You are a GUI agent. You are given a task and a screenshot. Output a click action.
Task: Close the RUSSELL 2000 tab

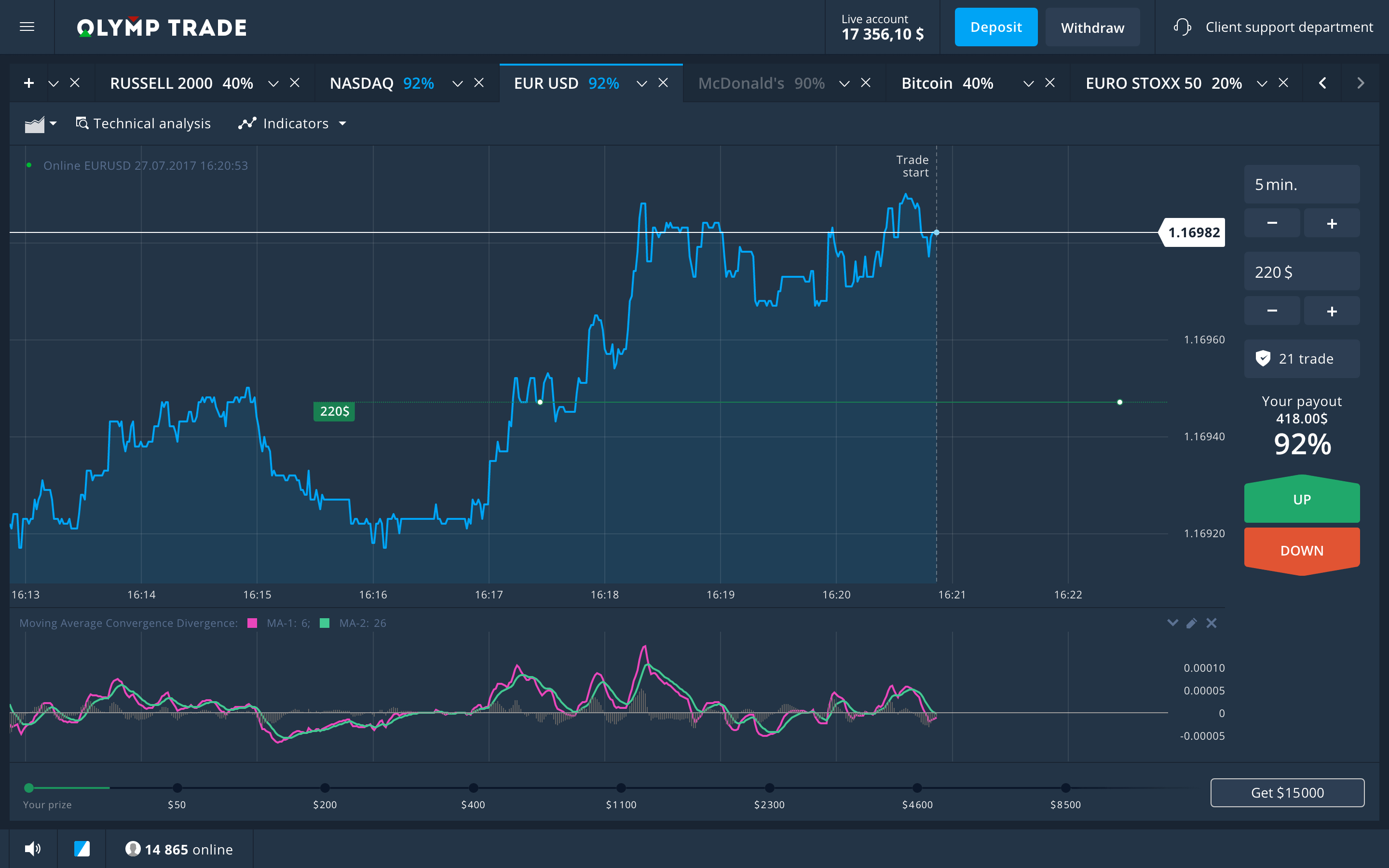pyautogui.click(x=295, y=82)
